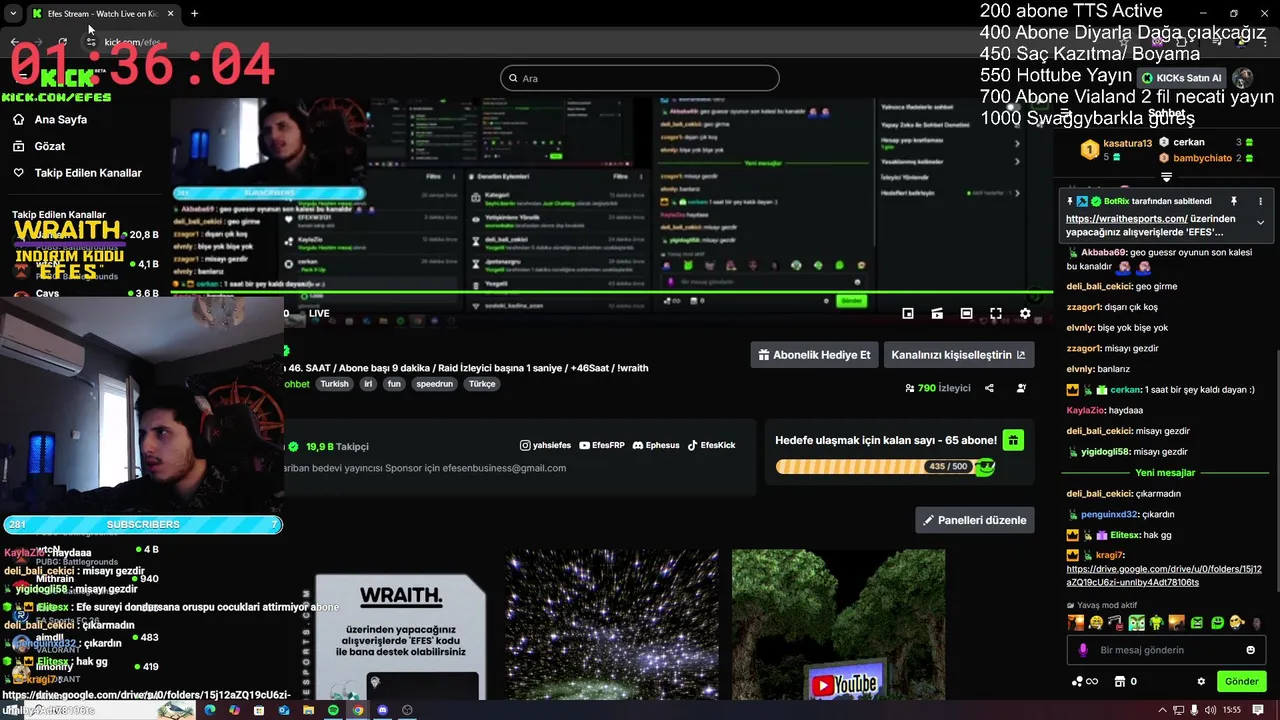Open the EfesFRP YouTube link
This screenshot has height=720, width=1280.
click(x=601, y=445)
